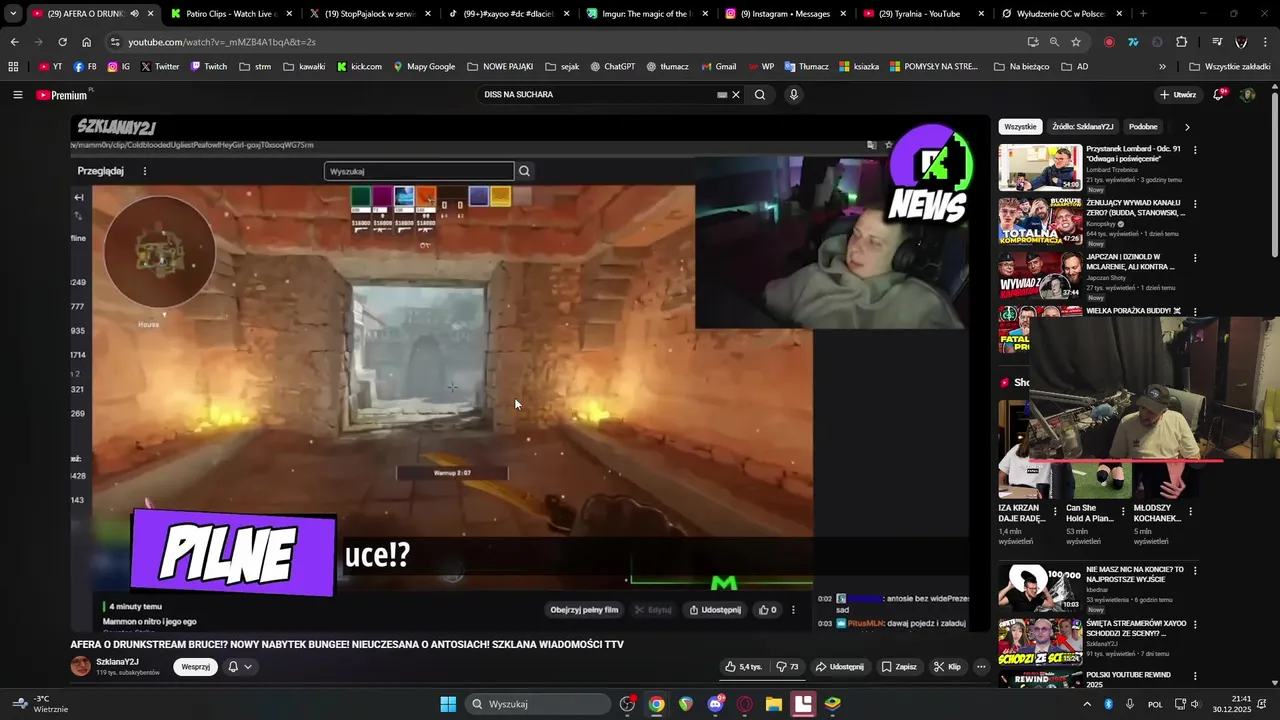Open Wszystkie zakładki folder
Screen dimensions: 1280x720
[1230, 67]
